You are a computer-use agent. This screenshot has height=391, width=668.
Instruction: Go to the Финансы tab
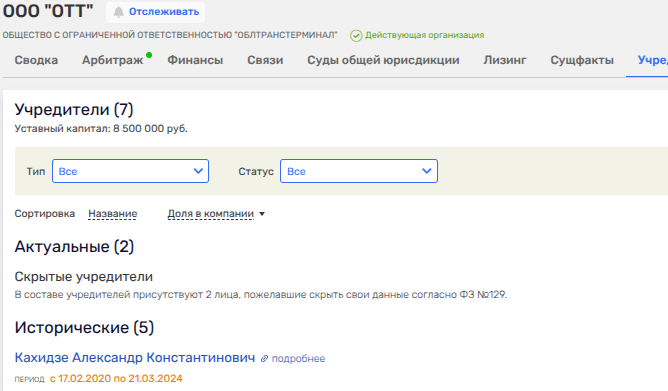[x=195, y=60]
